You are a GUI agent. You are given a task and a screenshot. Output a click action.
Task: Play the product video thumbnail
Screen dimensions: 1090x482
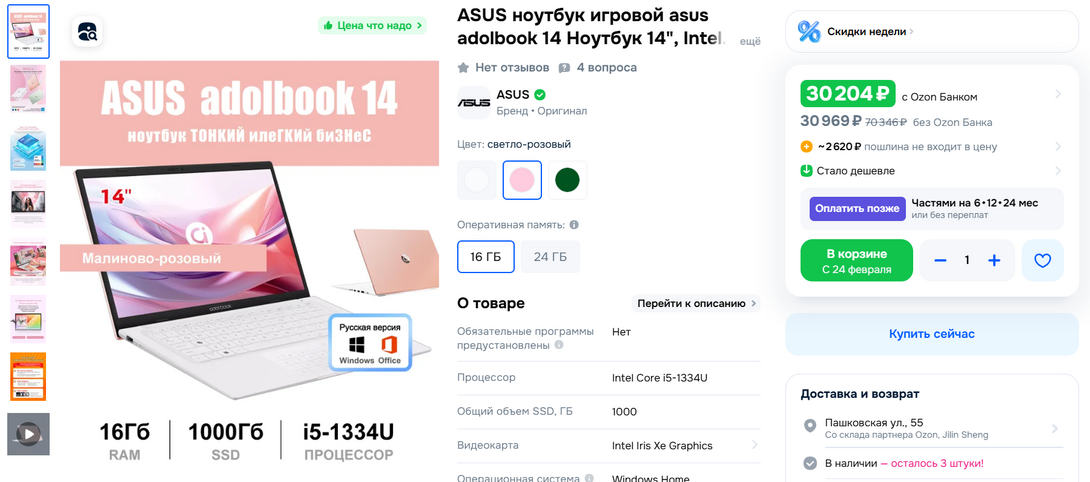pyautogui.click(x=28, y=434)
